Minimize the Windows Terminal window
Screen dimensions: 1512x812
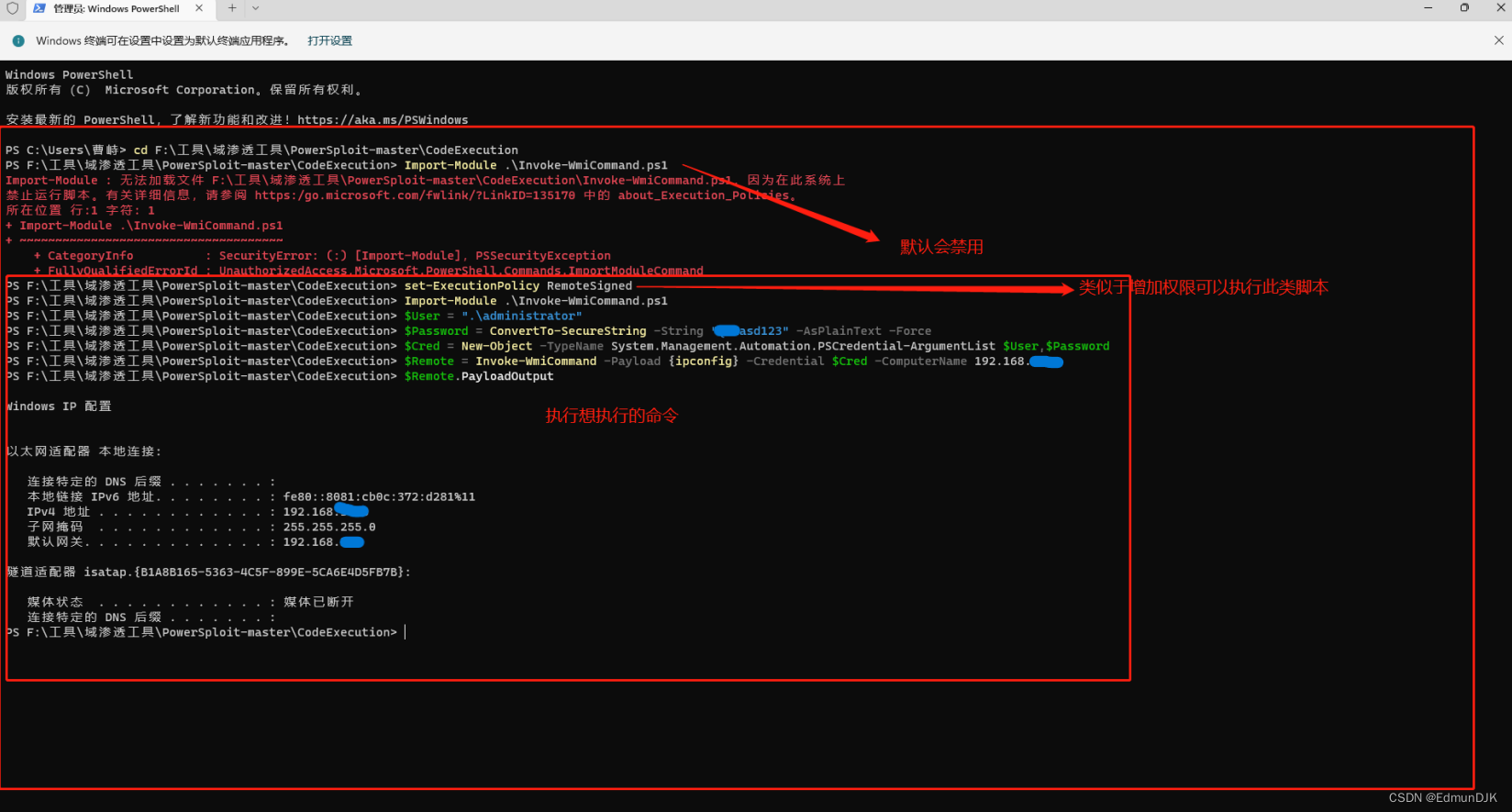1428,8
